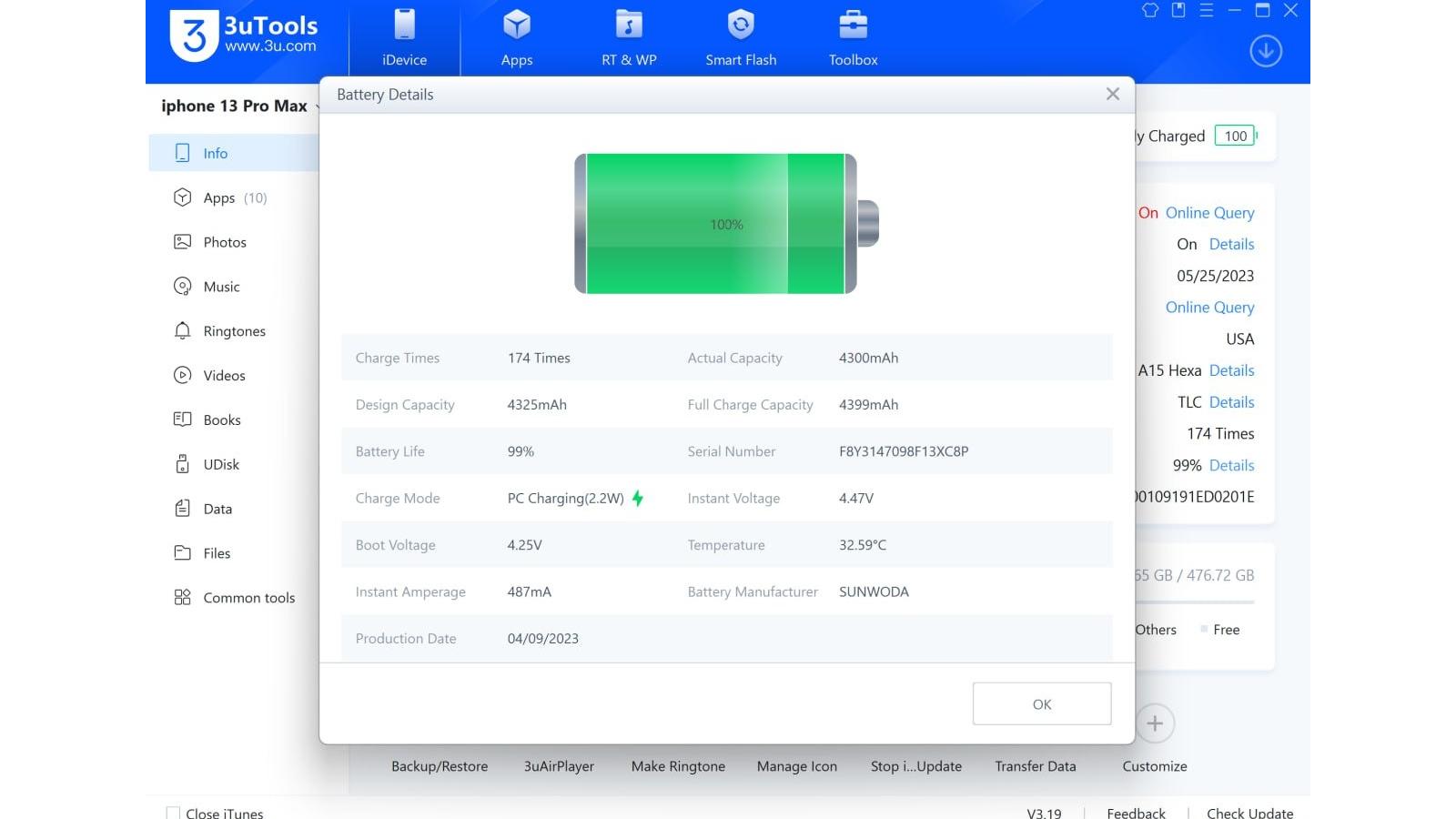Viewport: 1456px width, 819px height.
Task: Click the mini window icon in title bar
Action: [x=1178, y=10]
